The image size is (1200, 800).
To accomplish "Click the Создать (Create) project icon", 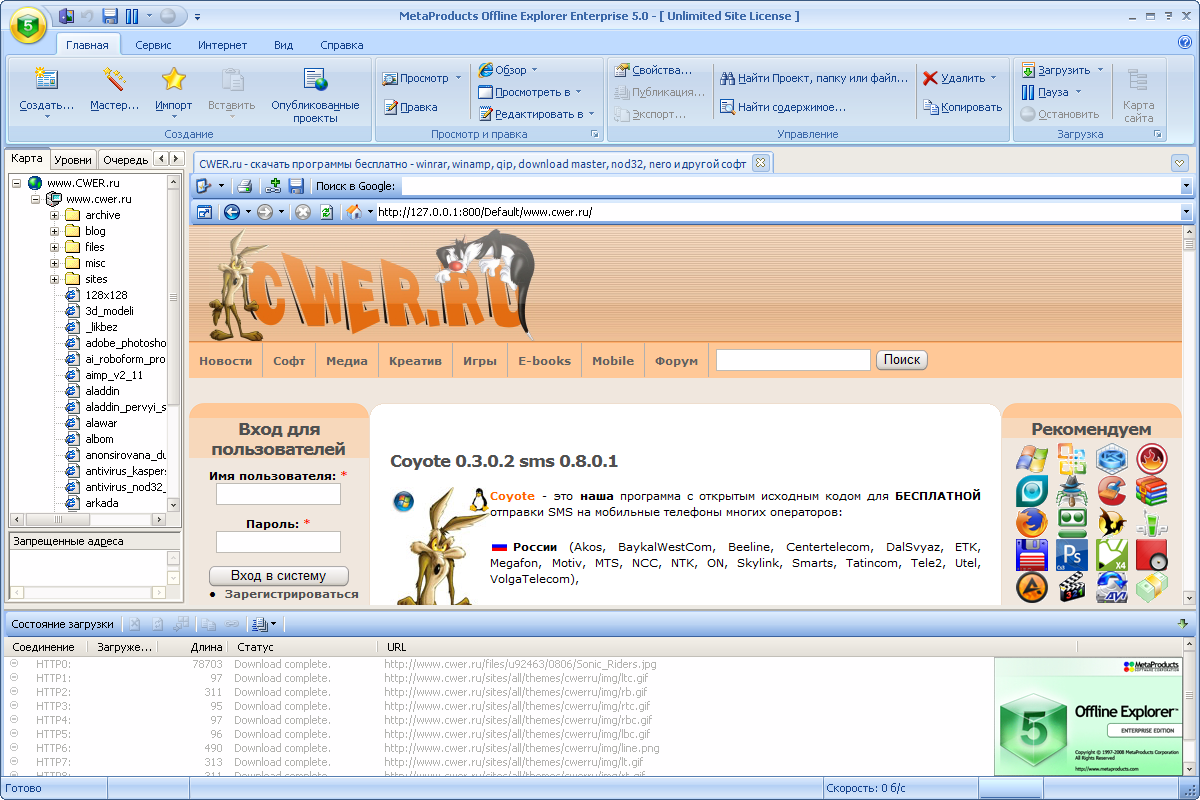I will point(46,80).
